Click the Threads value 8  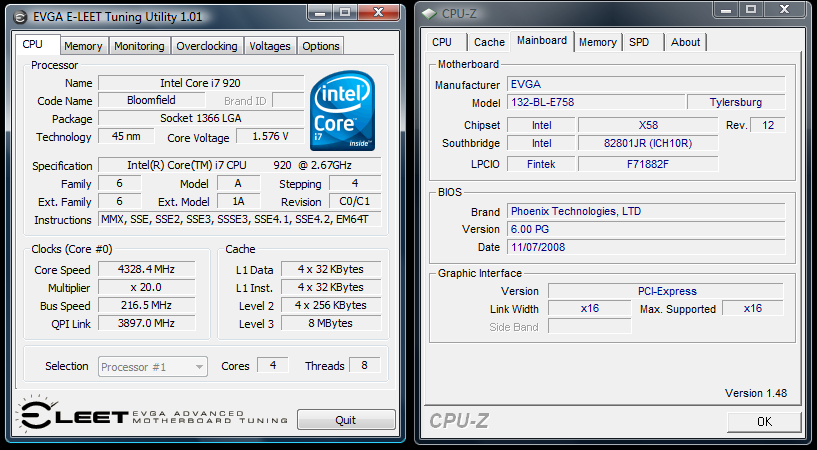364,365
